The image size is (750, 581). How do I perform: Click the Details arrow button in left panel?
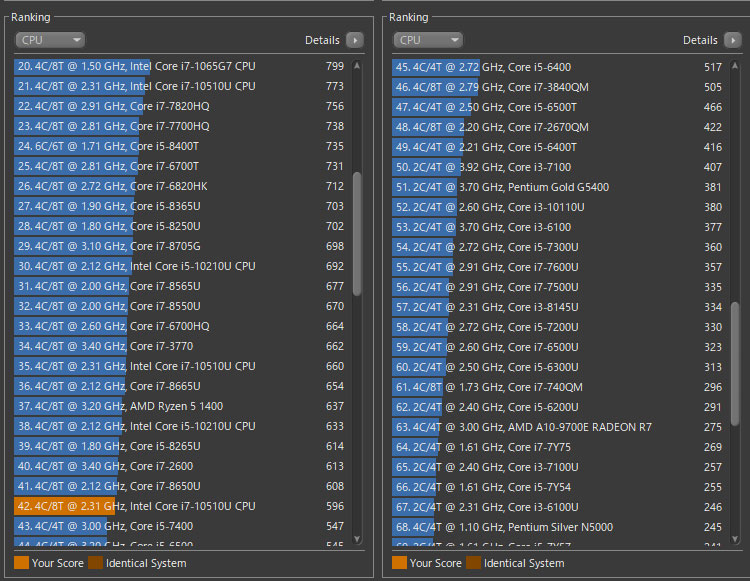[x=355, y=40]
